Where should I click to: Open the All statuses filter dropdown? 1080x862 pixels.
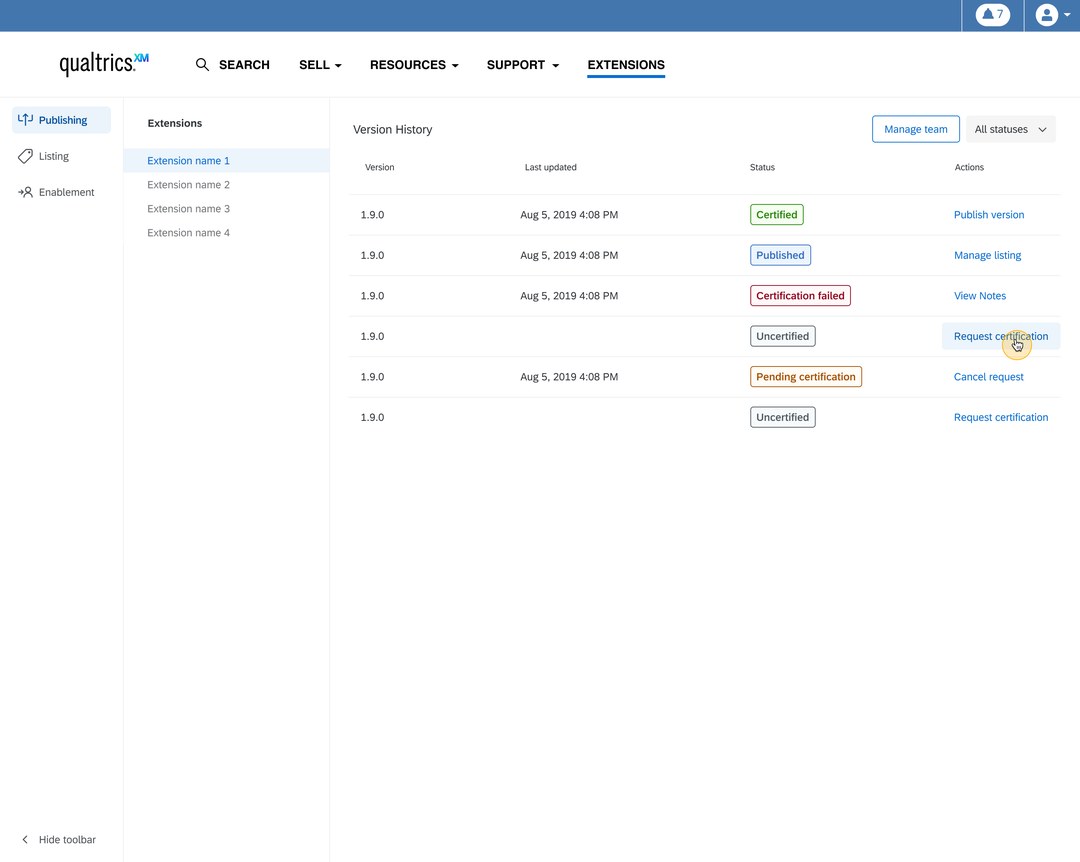pos(1010,130)
